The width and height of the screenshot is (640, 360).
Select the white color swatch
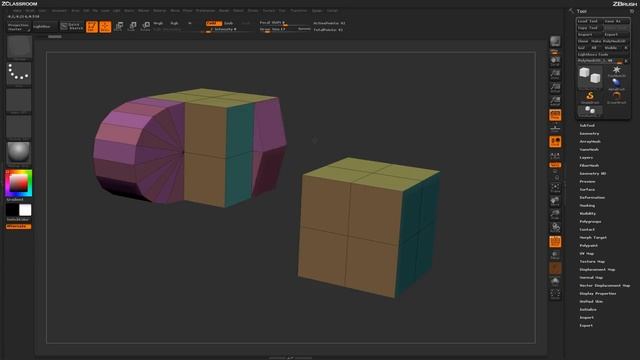click(25, 210)
